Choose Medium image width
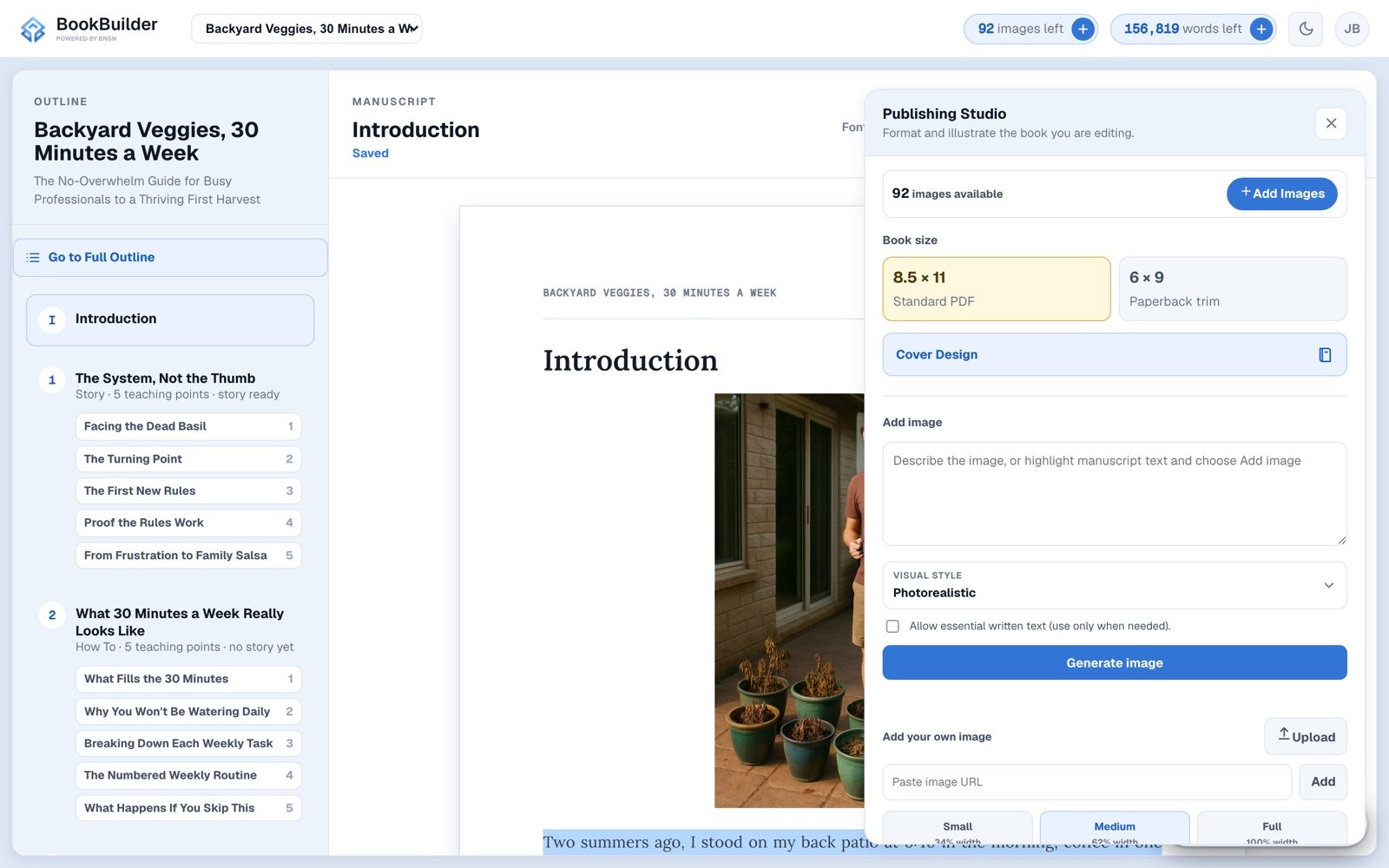Viewport: 1389px width, 868px height. [1114, 829]
